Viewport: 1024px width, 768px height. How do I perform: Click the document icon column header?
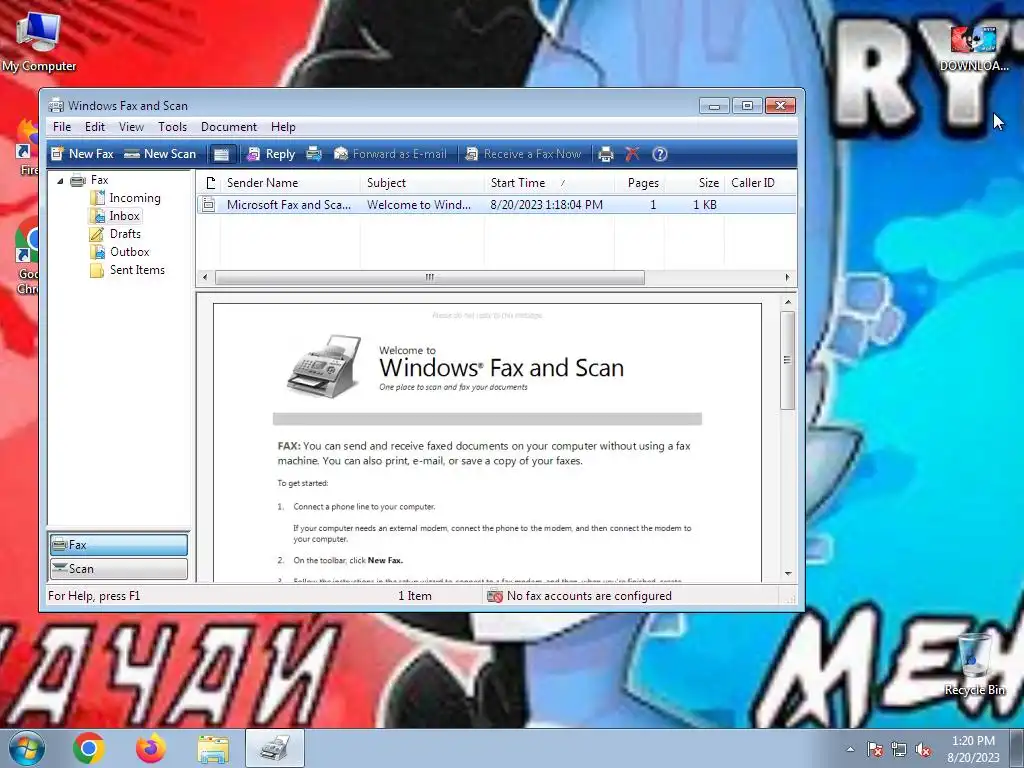click(x=209, y=183)
